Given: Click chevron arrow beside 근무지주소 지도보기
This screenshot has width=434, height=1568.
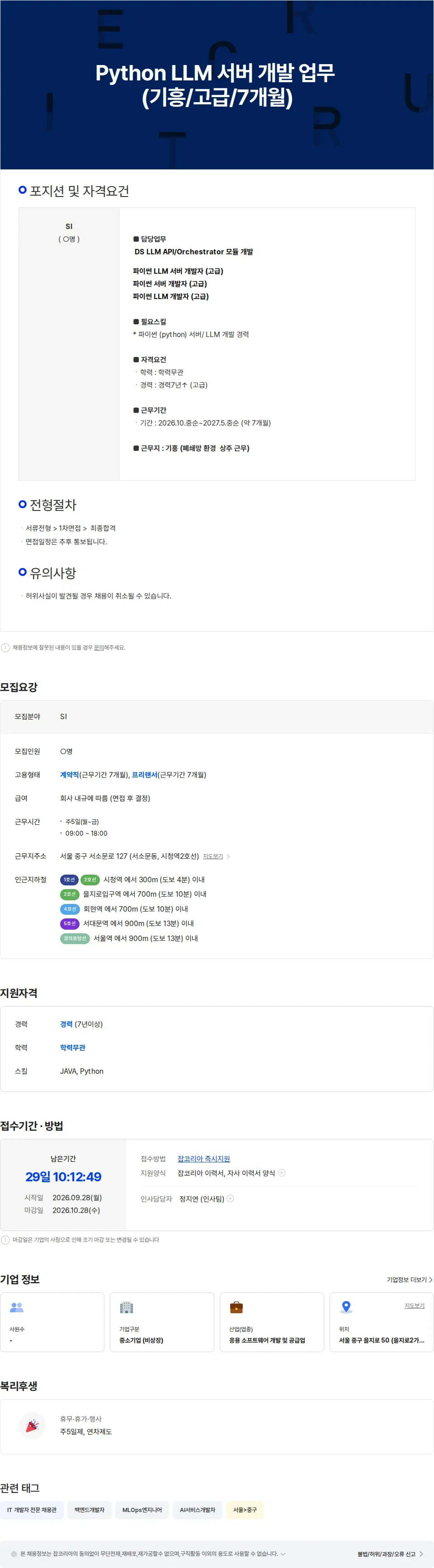Looking at the screenshot, I should click(229, 857).
